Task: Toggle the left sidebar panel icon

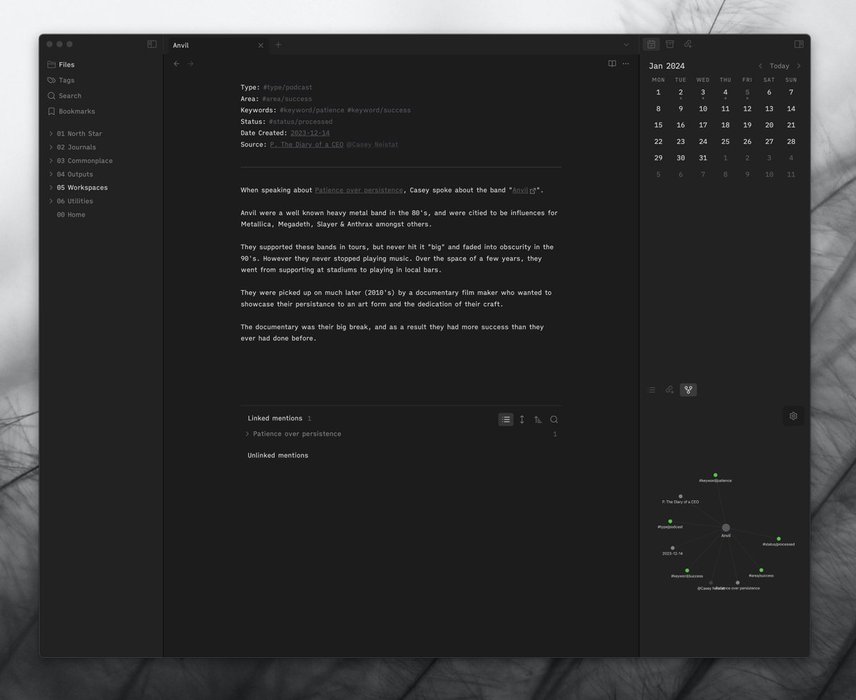Action: (x=152, y=44)
